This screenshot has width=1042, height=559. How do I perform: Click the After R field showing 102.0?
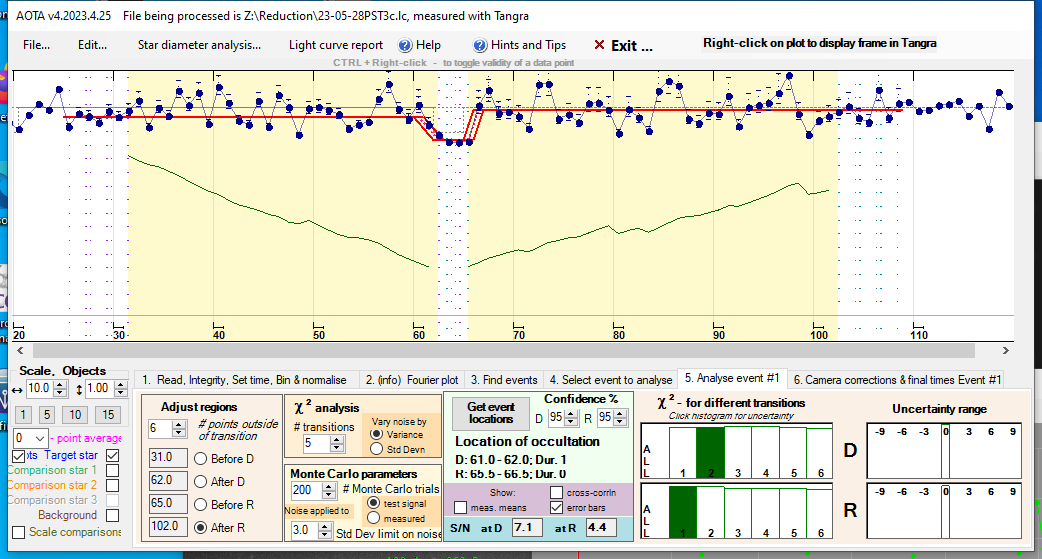point(168,526)
